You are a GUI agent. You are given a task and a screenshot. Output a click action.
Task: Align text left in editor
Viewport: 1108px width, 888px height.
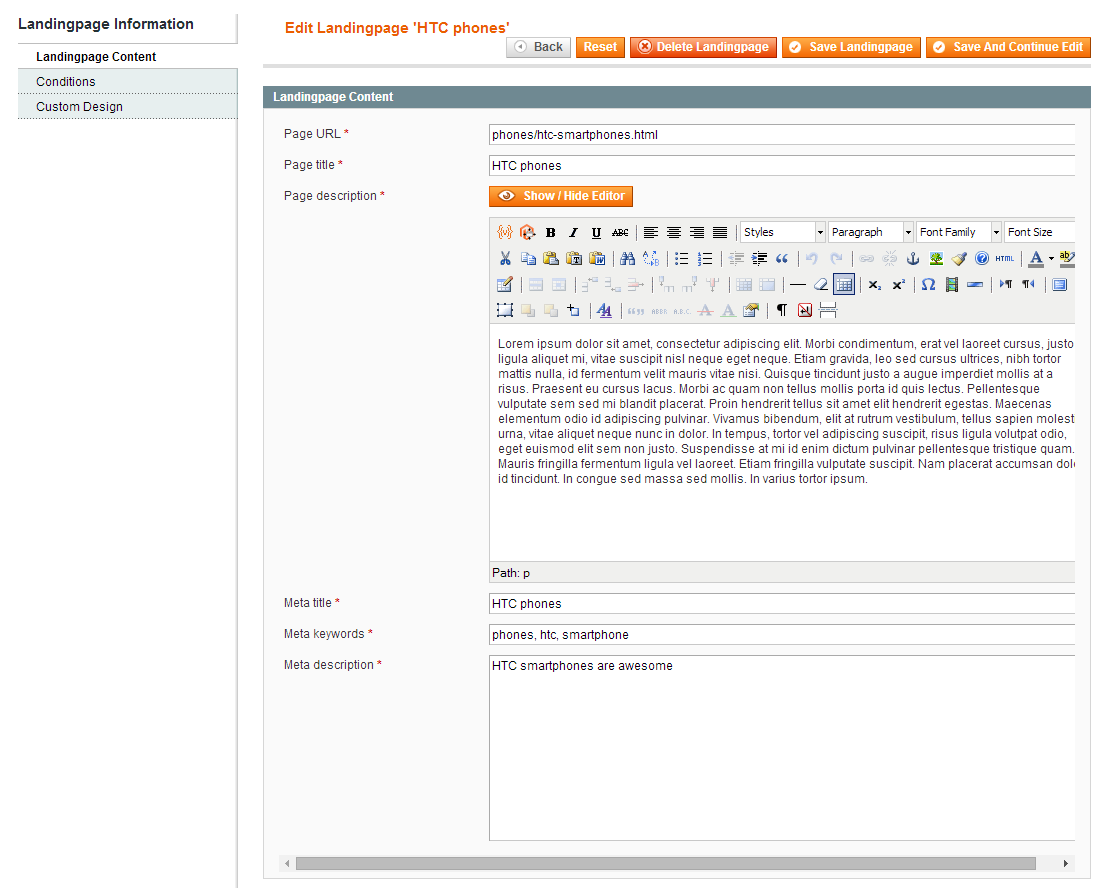click(x=651, y=232)
